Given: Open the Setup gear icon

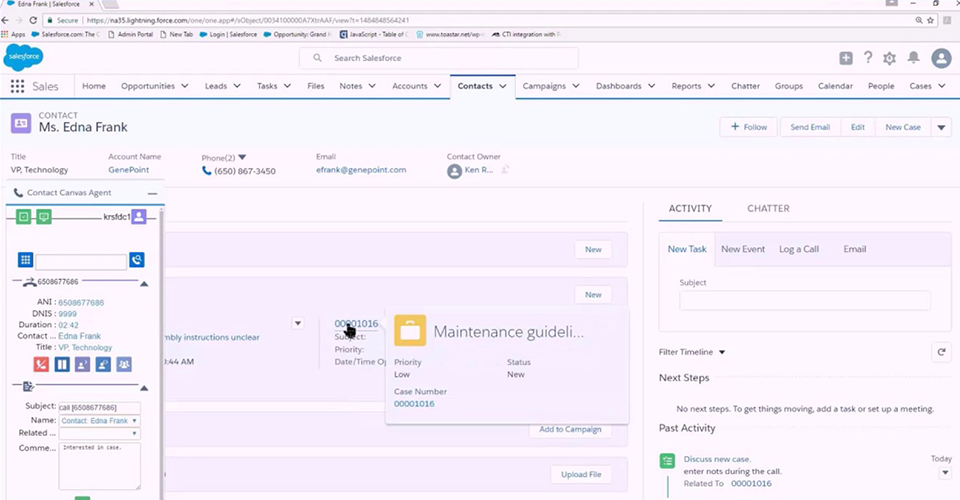Looking at the screenshot, I should [890, 58].
